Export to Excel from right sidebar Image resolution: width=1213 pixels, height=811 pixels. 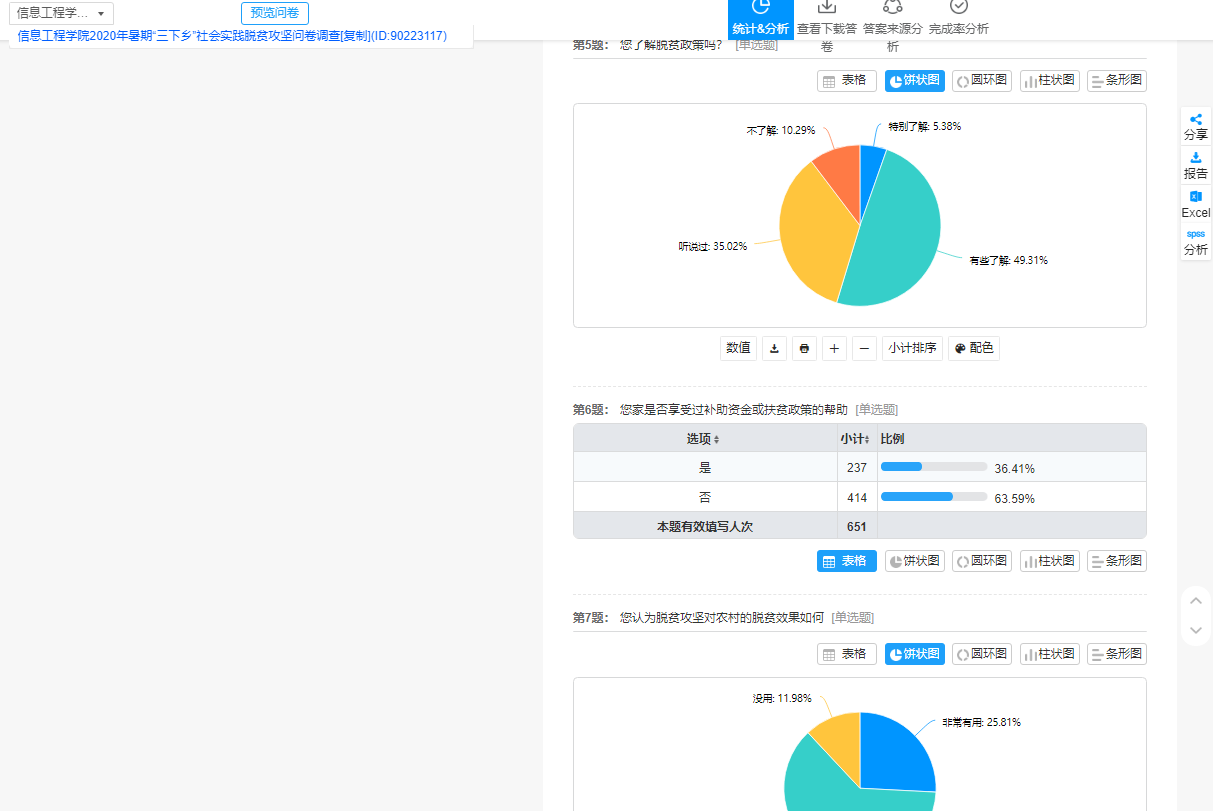pyautogui.click(x=1195, y=204)
